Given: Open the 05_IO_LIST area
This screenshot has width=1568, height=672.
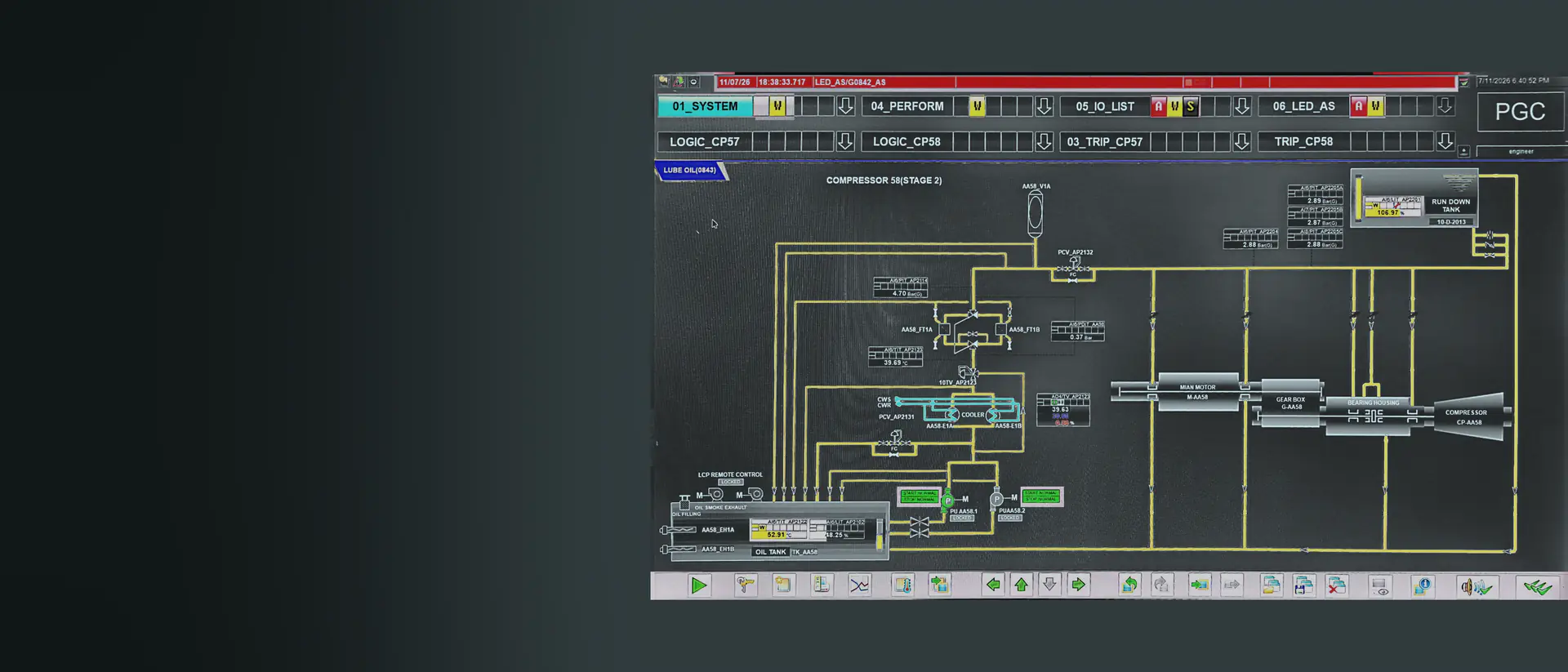Looking at the screenshot, I should pos(1105,106).
